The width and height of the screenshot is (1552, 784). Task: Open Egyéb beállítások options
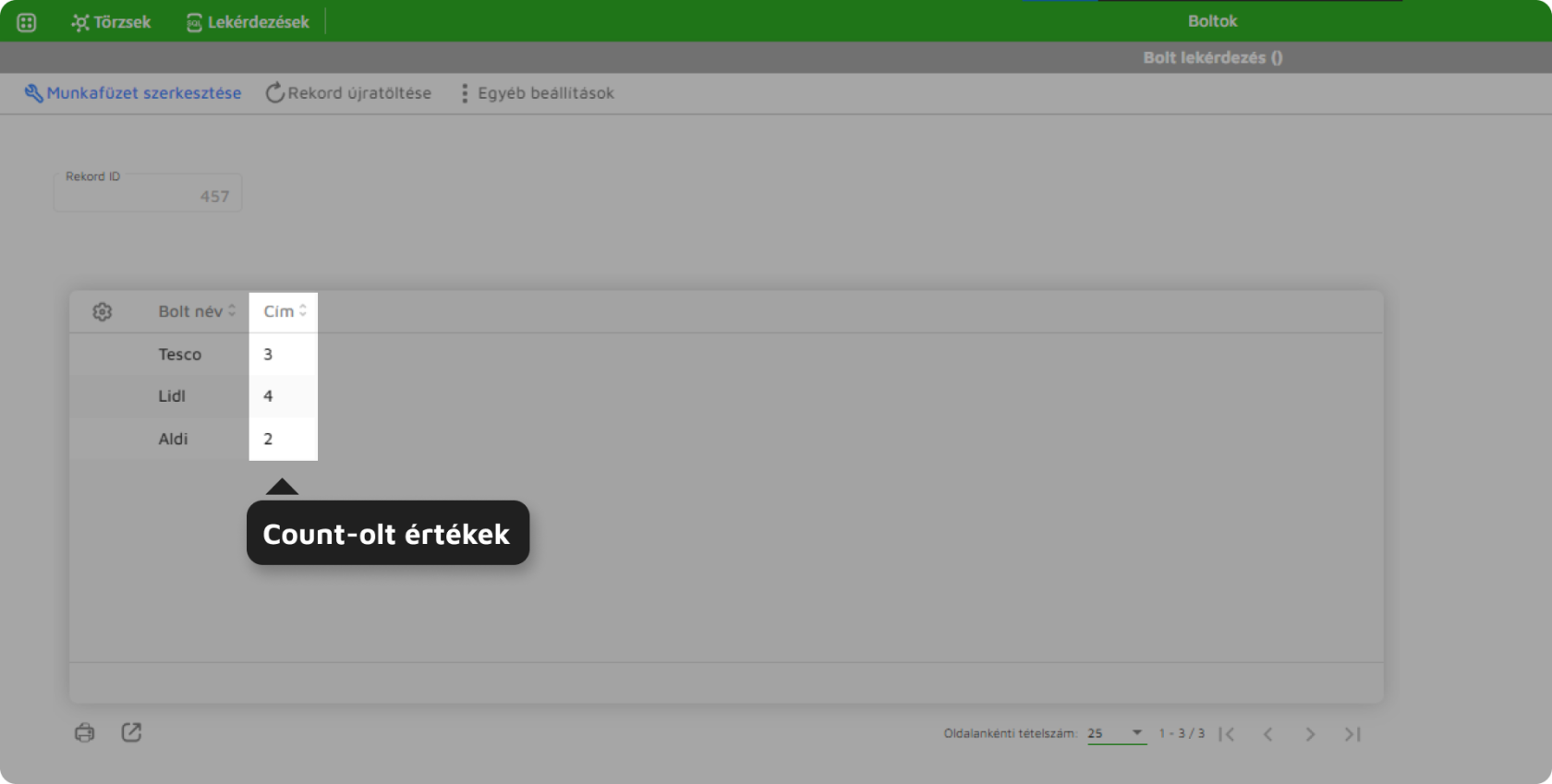537,93
